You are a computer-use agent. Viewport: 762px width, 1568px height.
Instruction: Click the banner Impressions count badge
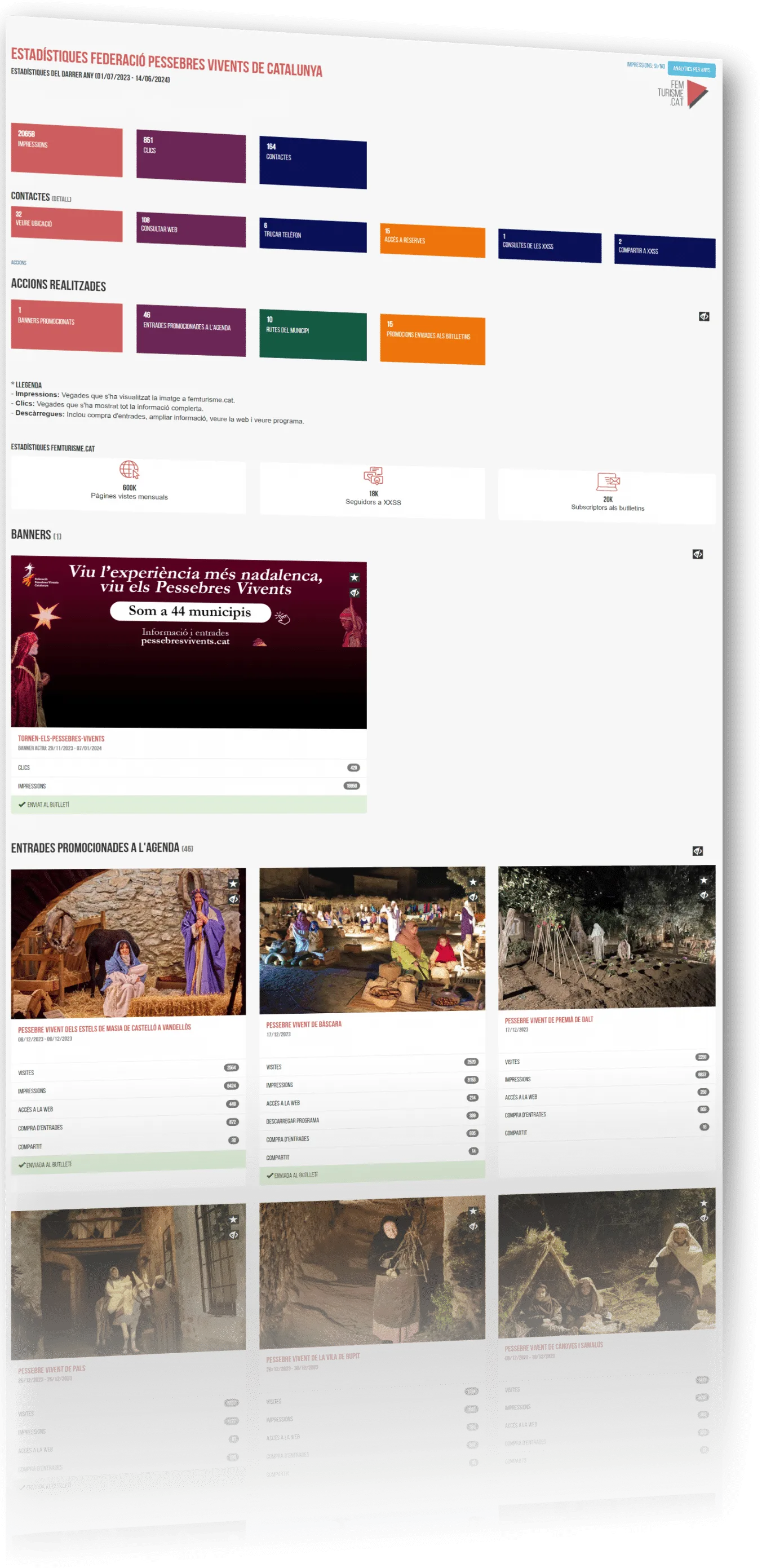point(352,786)
